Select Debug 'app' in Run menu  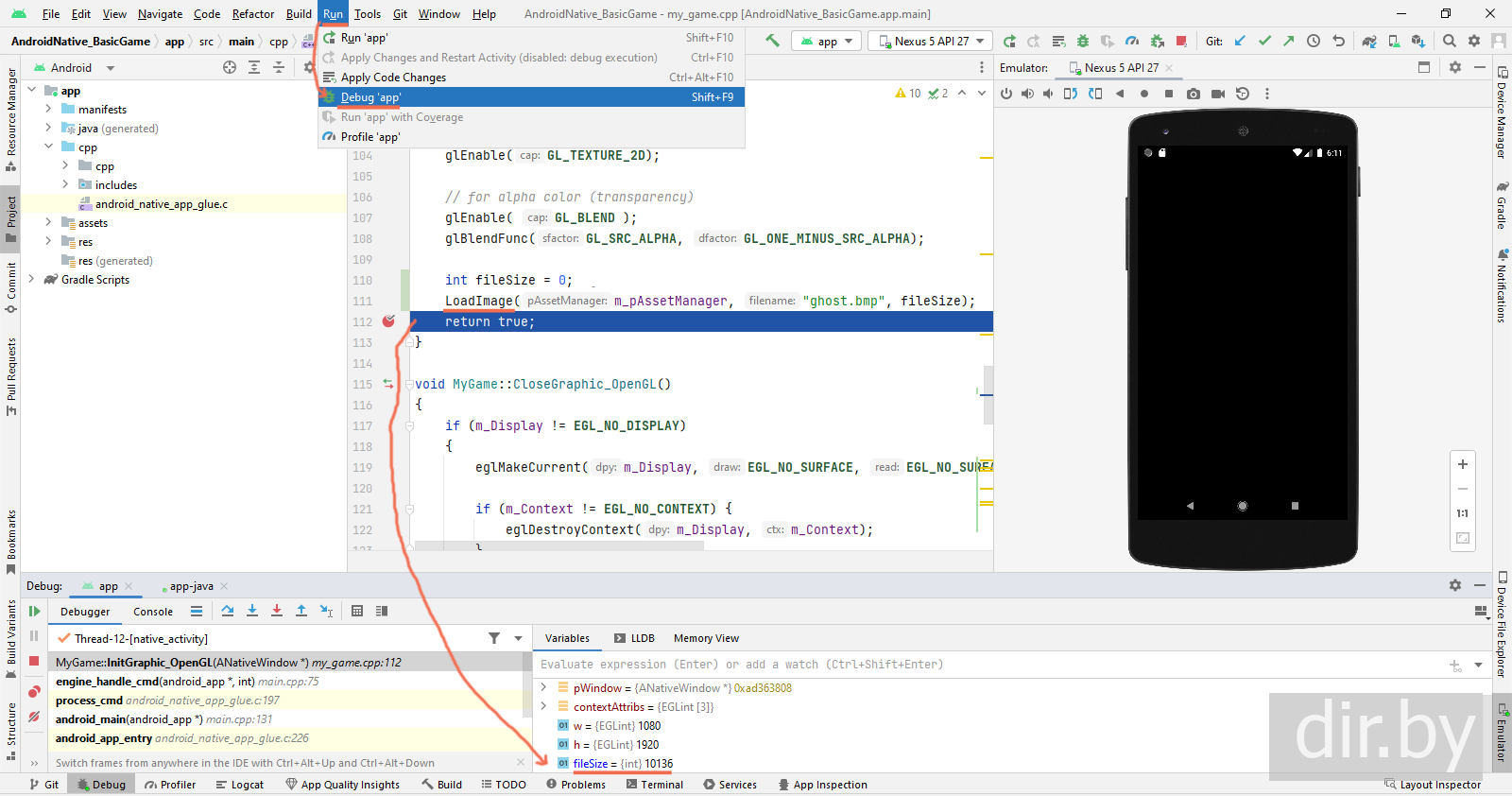coord(370,97)
